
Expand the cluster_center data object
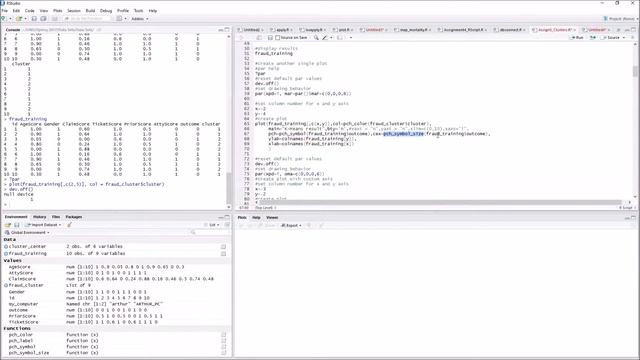coord(6,247)
